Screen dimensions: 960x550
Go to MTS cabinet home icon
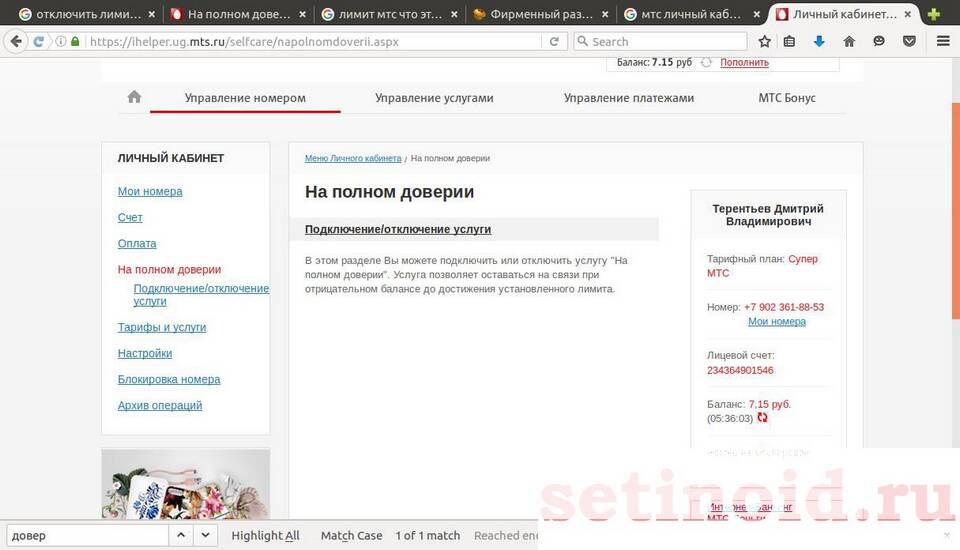(x=134, y=97)
